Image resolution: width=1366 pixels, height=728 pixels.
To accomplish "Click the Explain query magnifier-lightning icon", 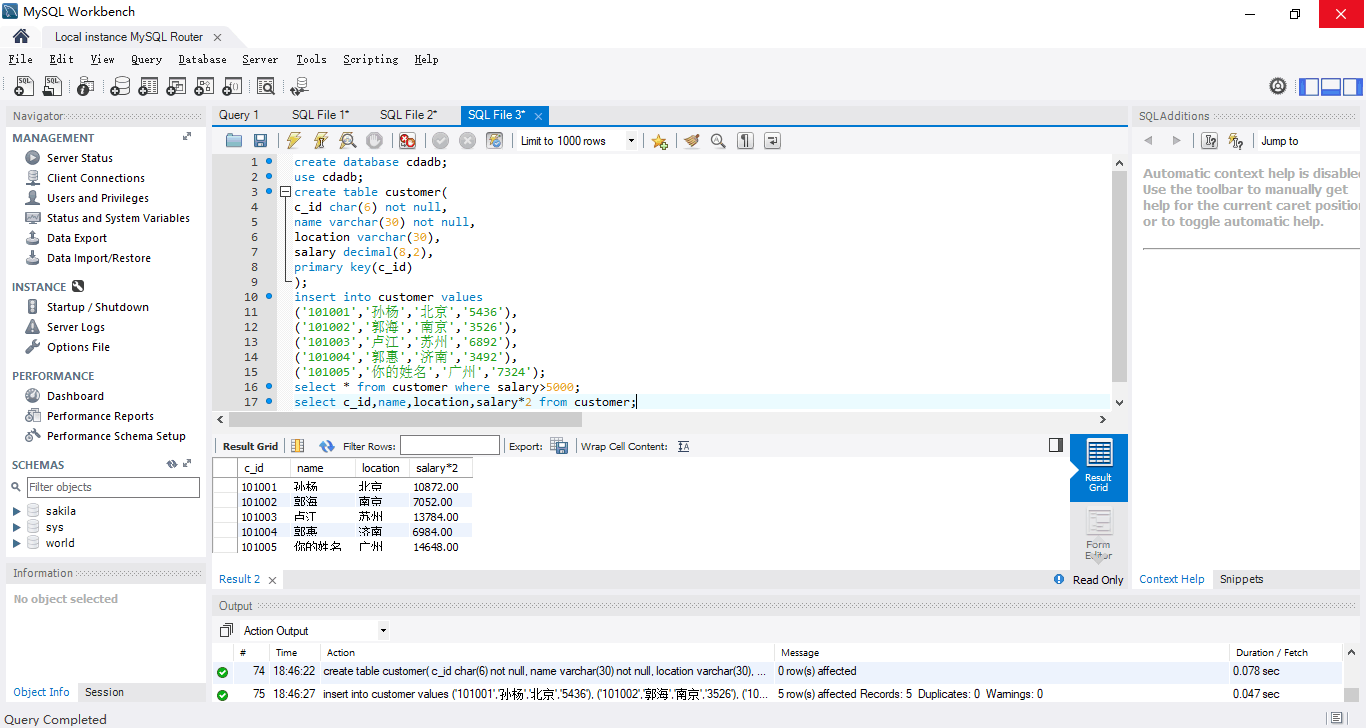I will click(347, 141).
